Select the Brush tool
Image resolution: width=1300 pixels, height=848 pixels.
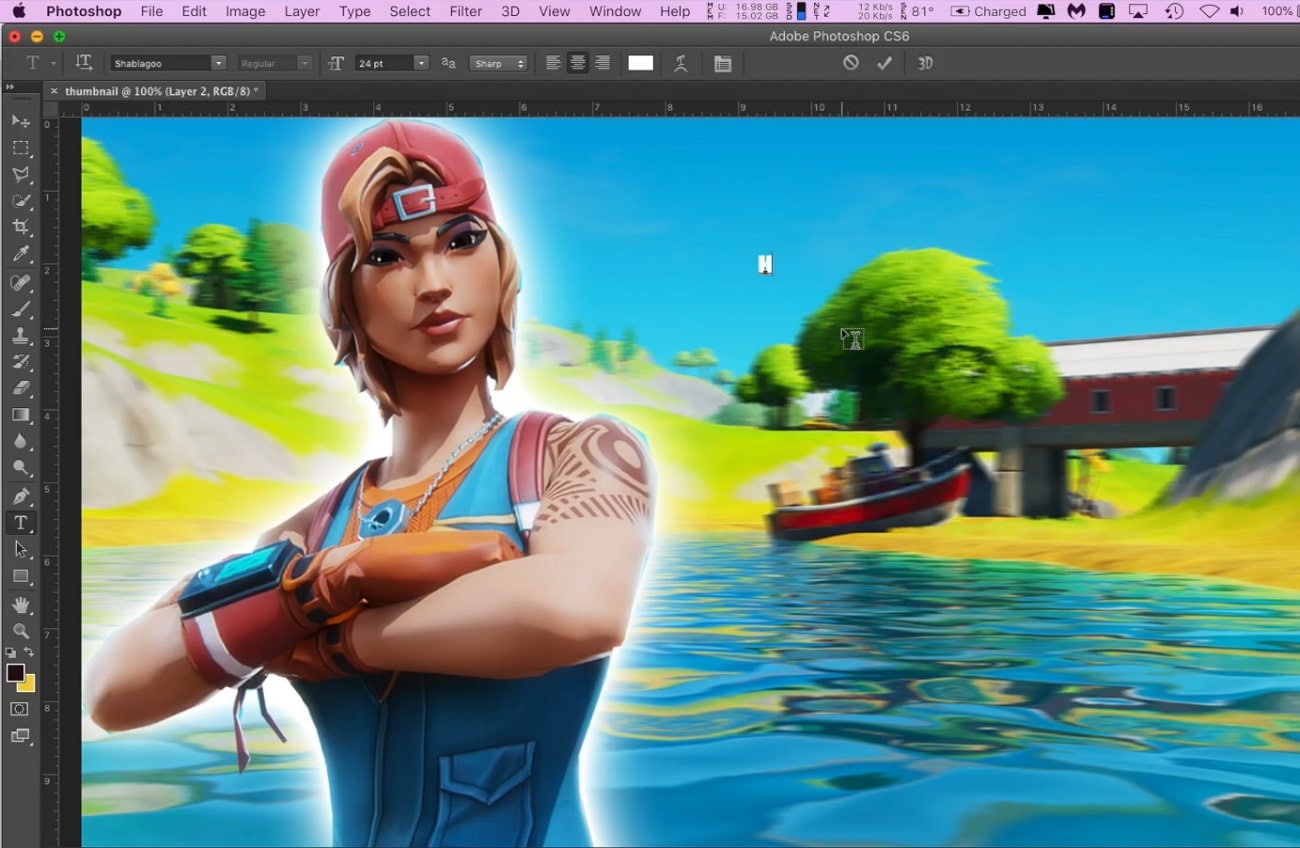point(20,309)
